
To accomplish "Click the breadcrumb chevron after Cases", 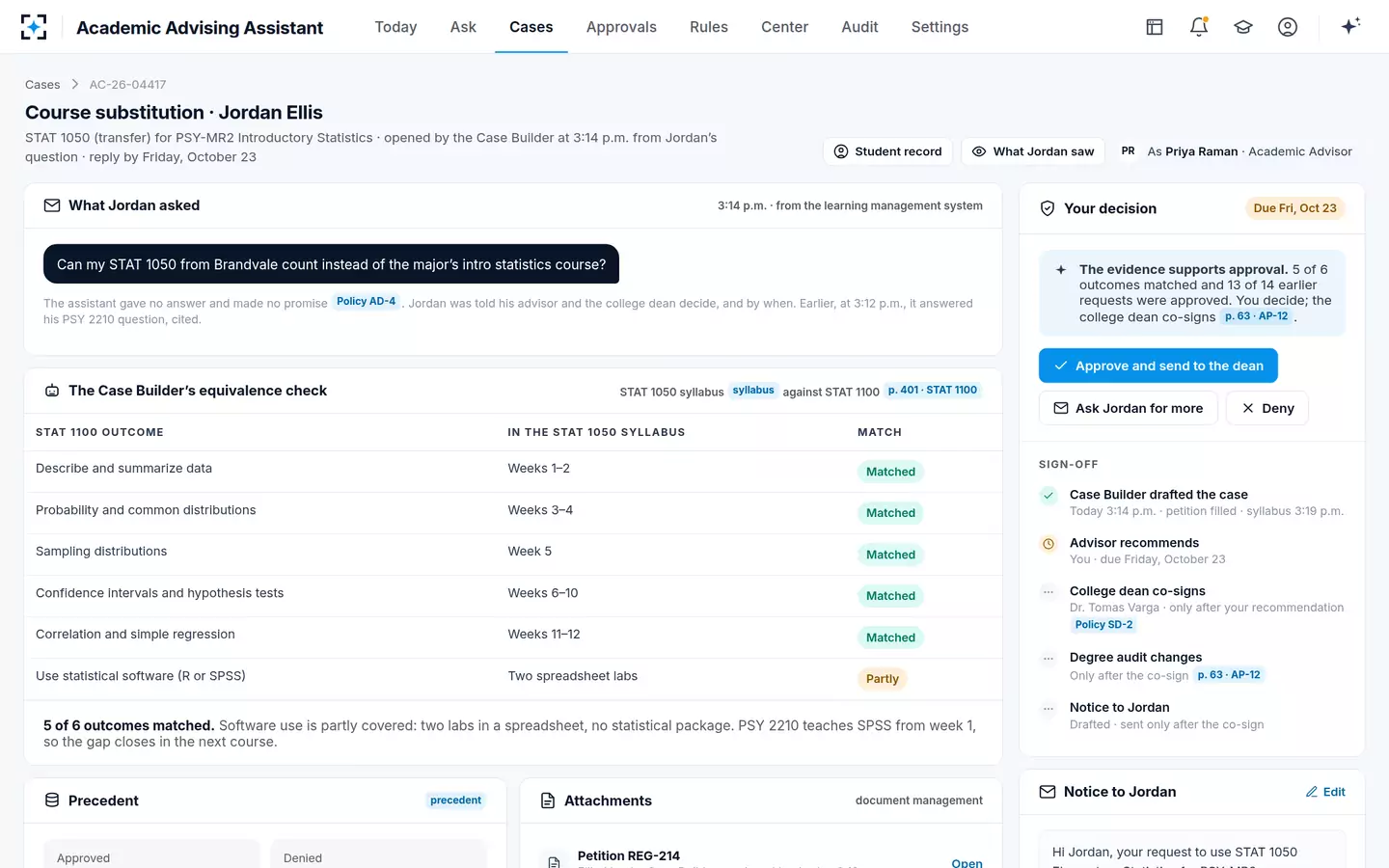I will click(x=74, y=85).
